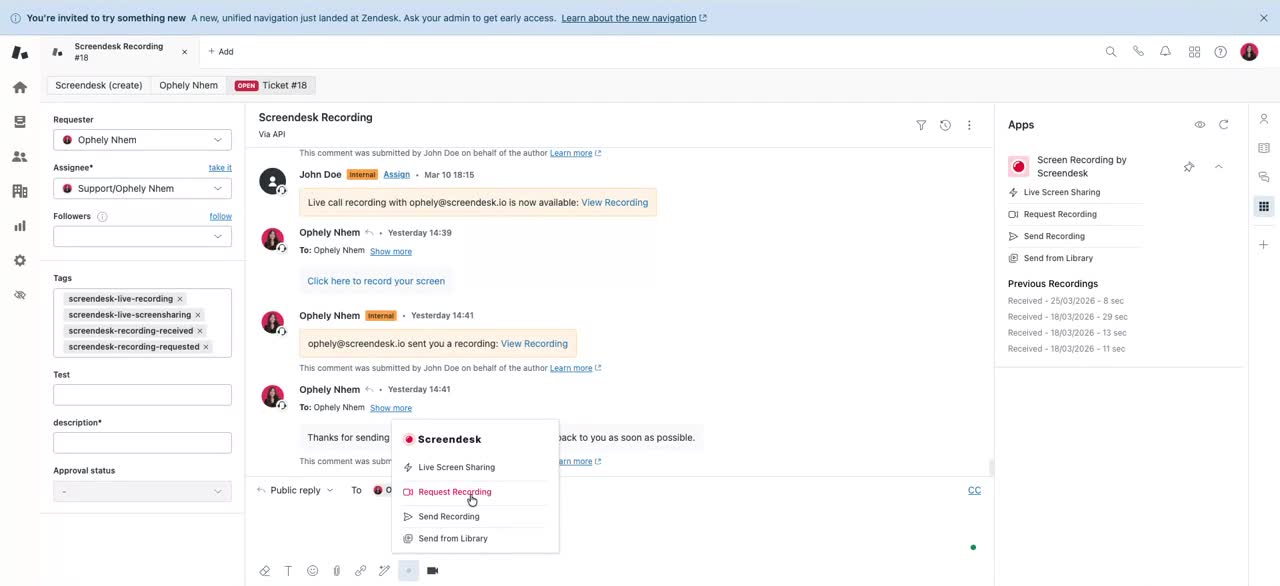1280x586 pixels.
Task: Open ticket options three-dot menu
Action: pos(969,125)
